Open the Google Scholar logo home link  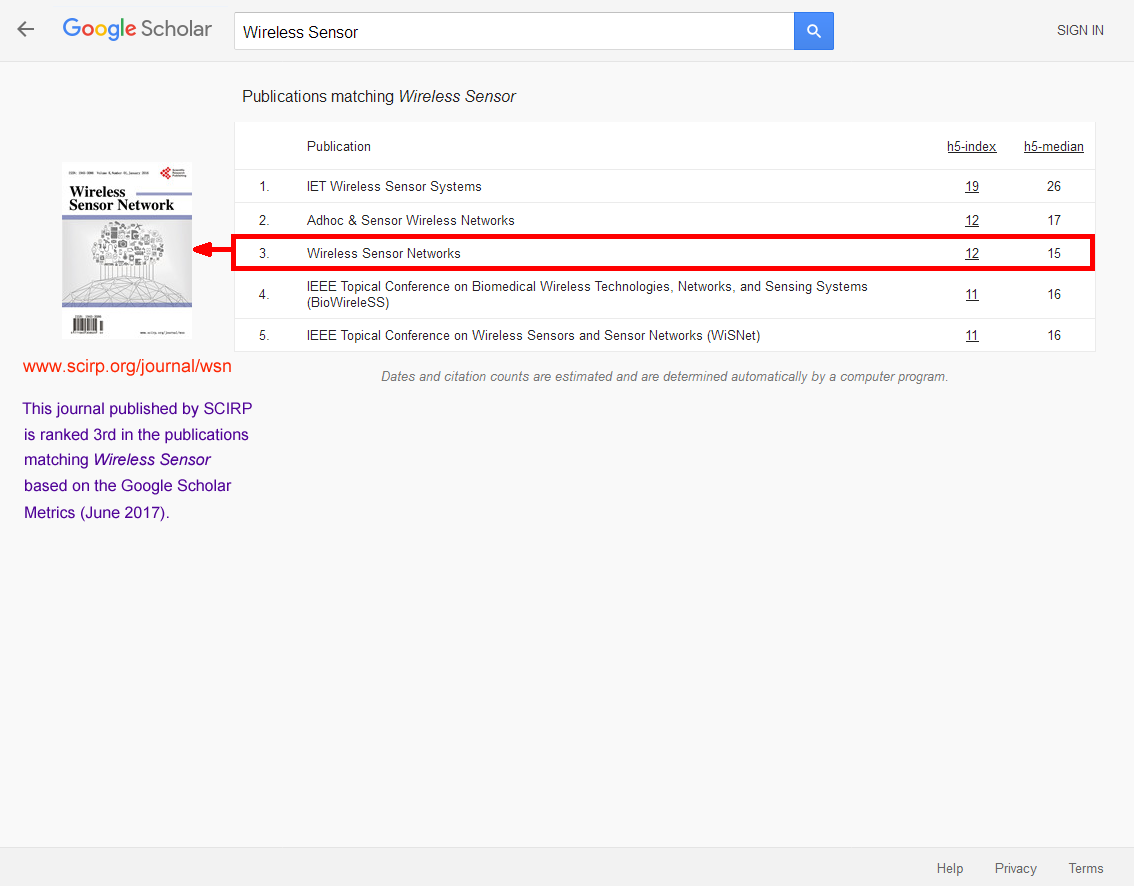tap(137, 29)
